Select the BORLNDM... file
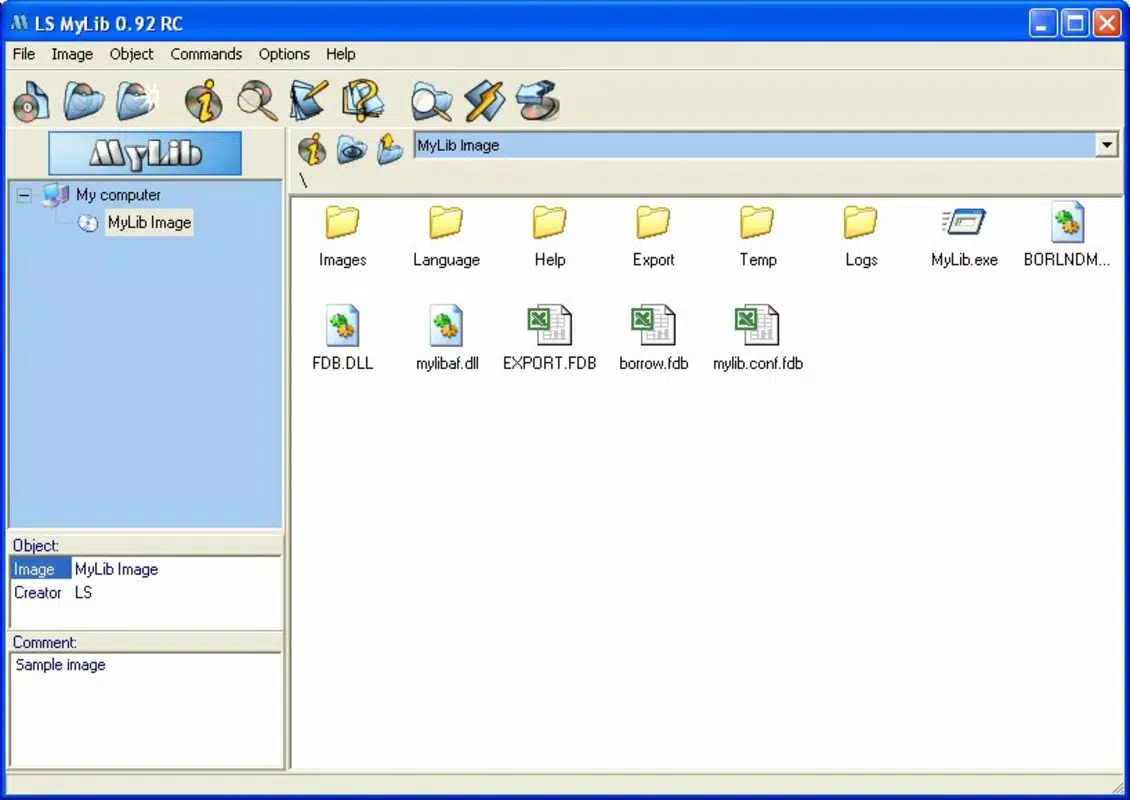Image resolution: width=1130 pixels, height=800 pixels. [1067, 237]
